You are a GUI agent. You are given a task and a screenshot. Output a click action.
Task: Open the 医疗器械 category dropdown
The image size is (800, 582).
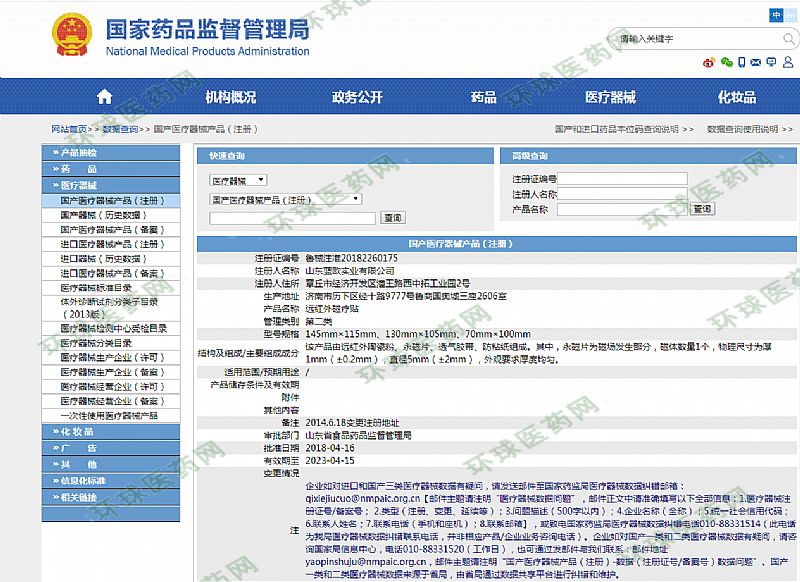pyautogui.click(x=238, y=180)
